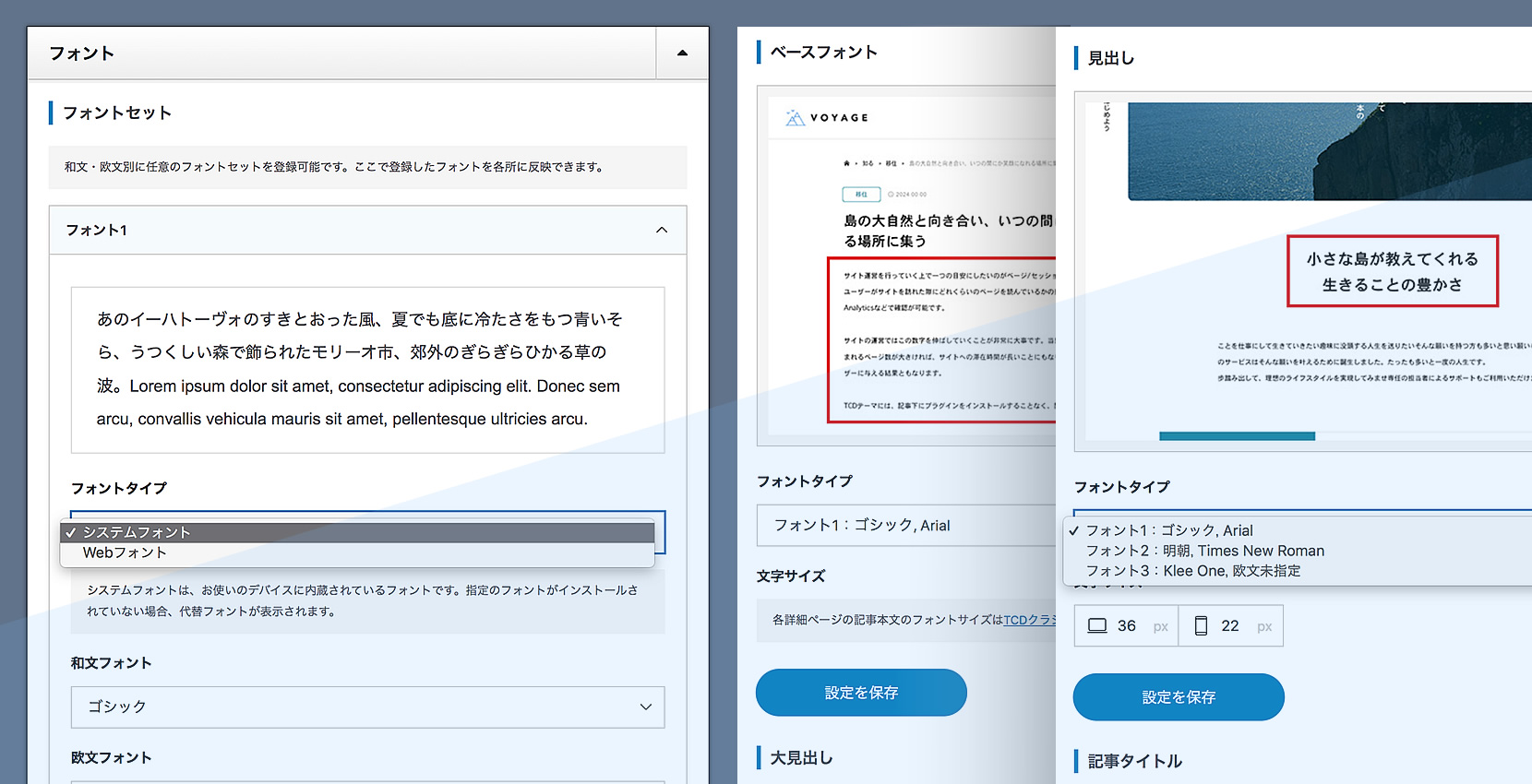
Task: Click the desktop font size field showing 36
Action: [1127, 626]
